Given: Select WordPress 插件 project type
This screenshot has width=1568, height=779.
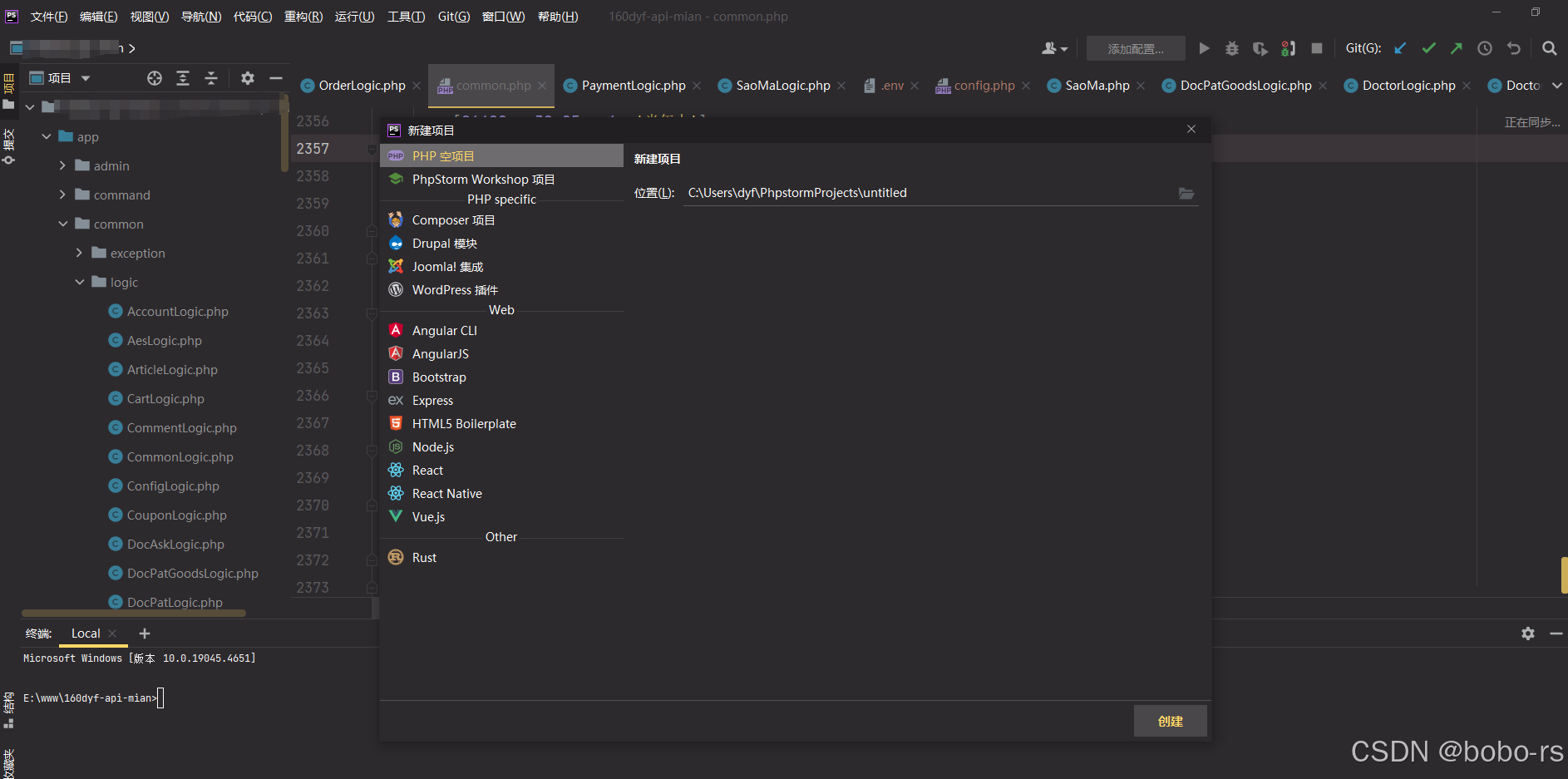Looking at the screenshot, I should tap(501, 290).
